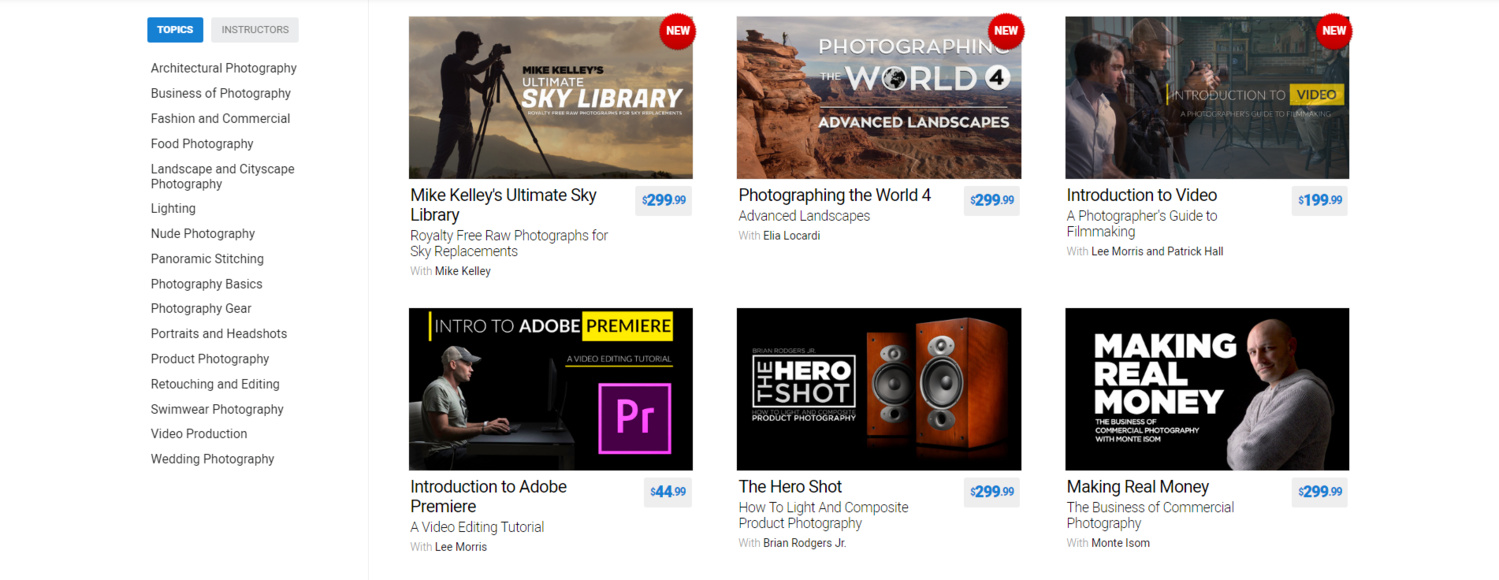Click the Introduction to Video title link
The height and width of the screenshot is (580, 1499).
click(x=1141, y=195)
